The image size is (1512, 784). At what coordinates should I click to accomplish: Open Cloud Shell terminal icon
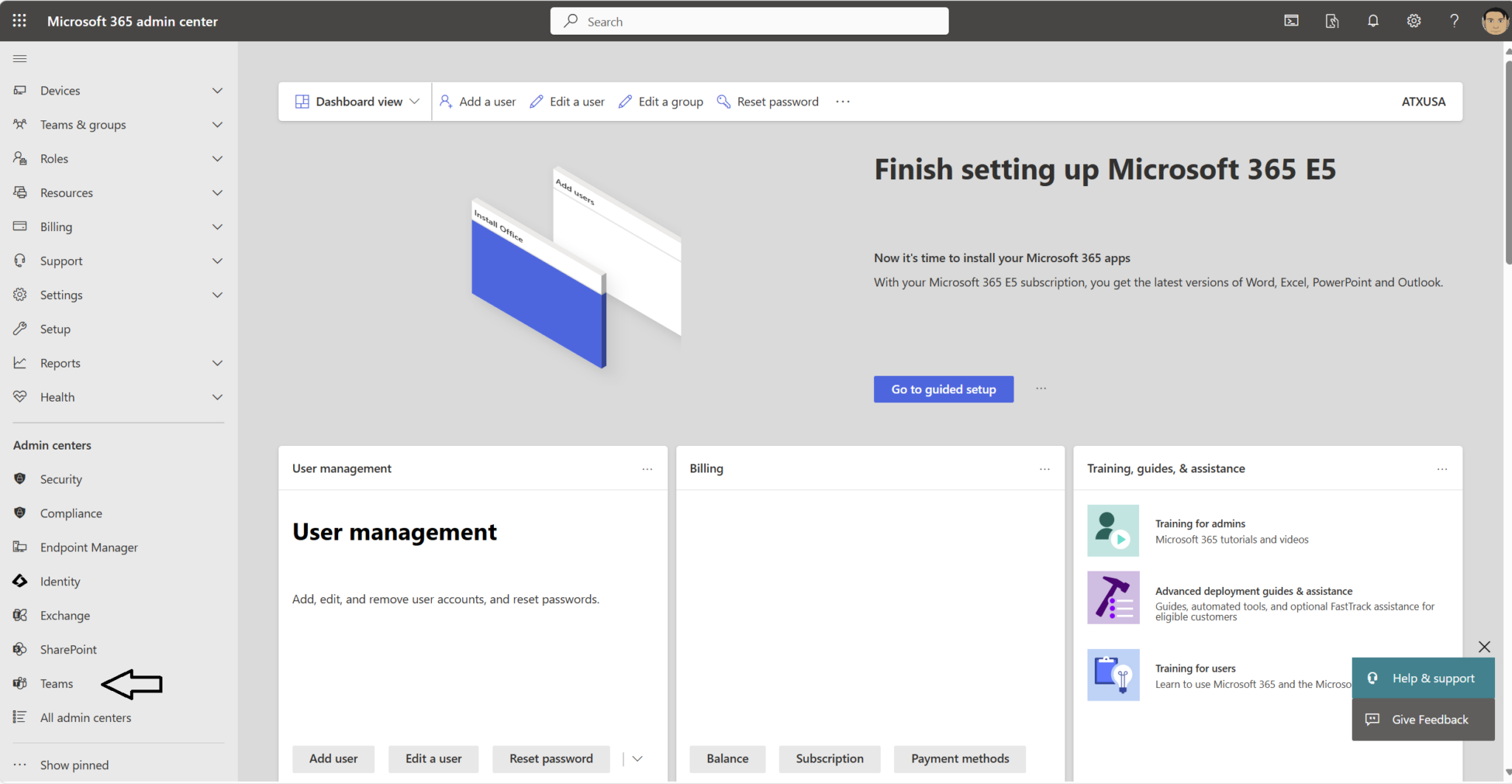click(x=1291, y=21)
